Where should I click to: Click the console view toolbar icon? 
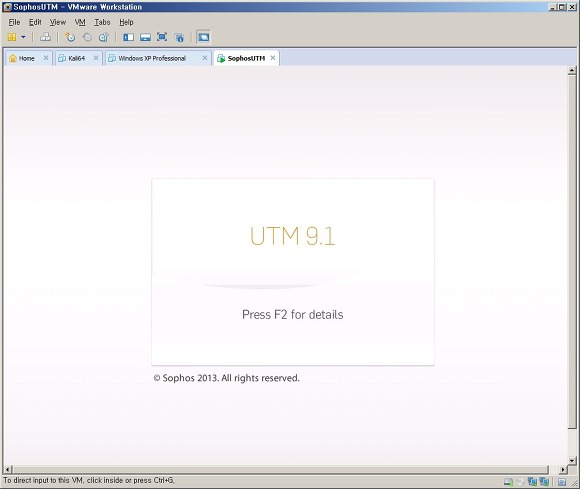coord(203,37)
